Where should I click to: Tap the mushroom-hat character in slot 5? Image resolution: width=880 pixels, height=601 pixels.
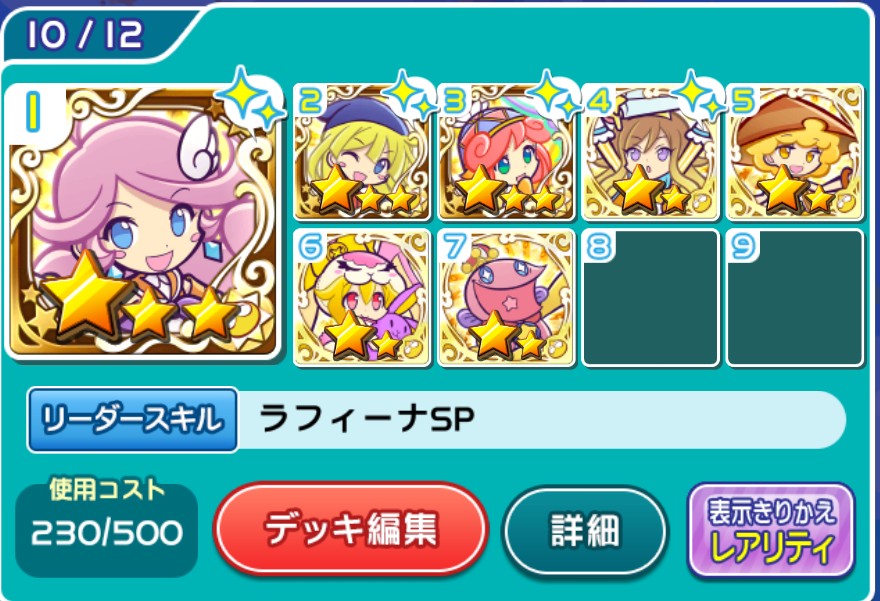794,152
